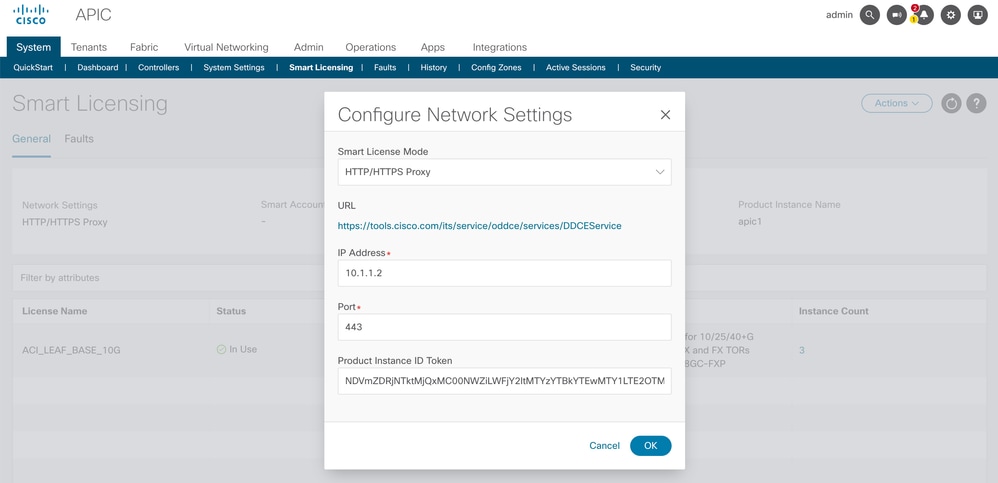This screenshot has height=483, width=998.
Task: Click the Cisco logo
Action: 31,15
